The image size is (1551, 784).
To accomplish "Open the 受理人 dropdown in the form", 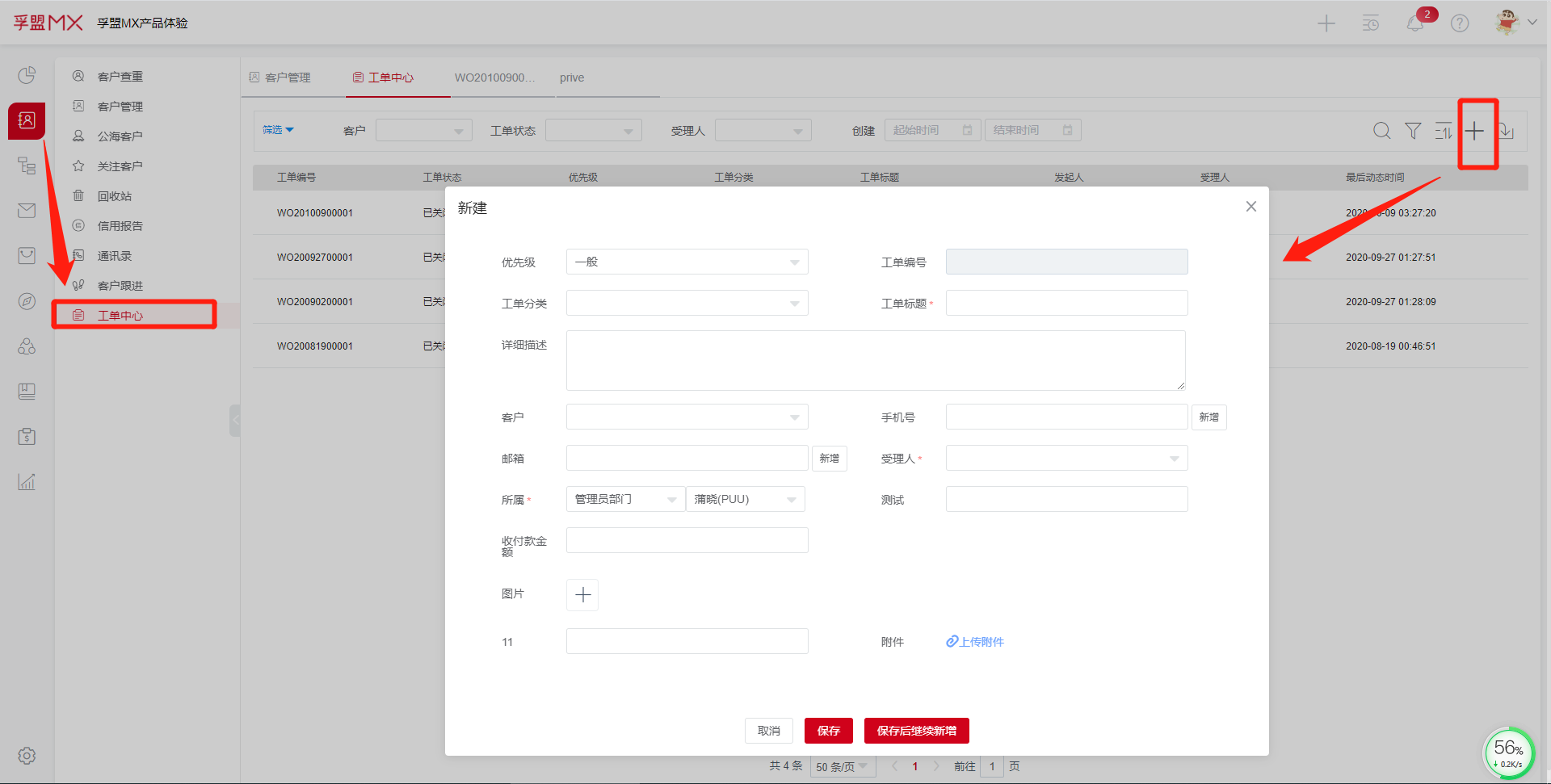I will pyautogui.click(x=1066, y=459).
